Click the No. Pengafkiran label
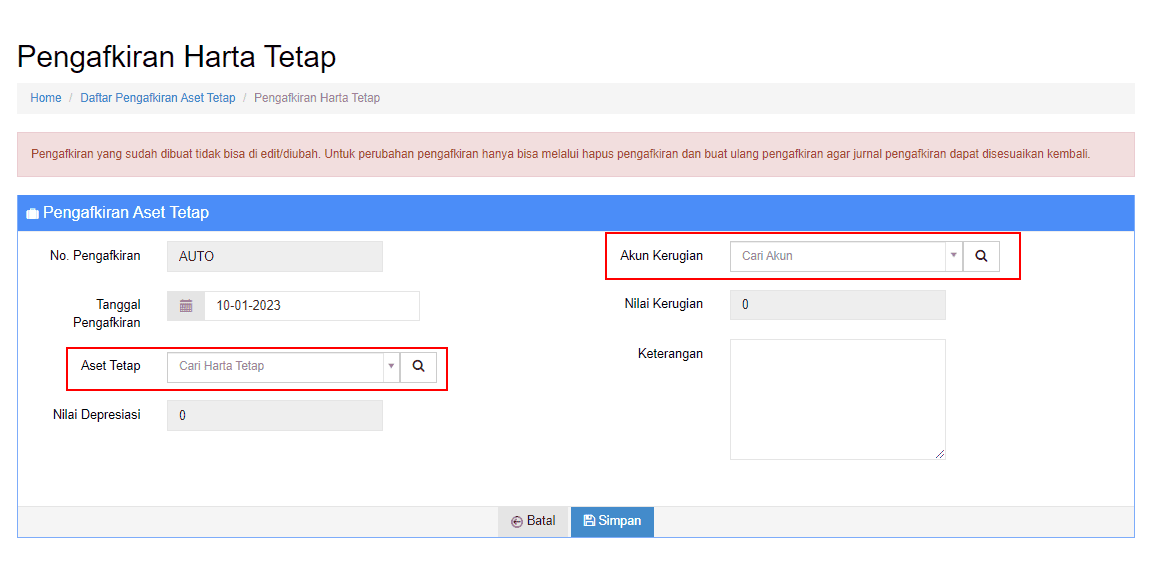1153x573 pixels. [95, 256]
